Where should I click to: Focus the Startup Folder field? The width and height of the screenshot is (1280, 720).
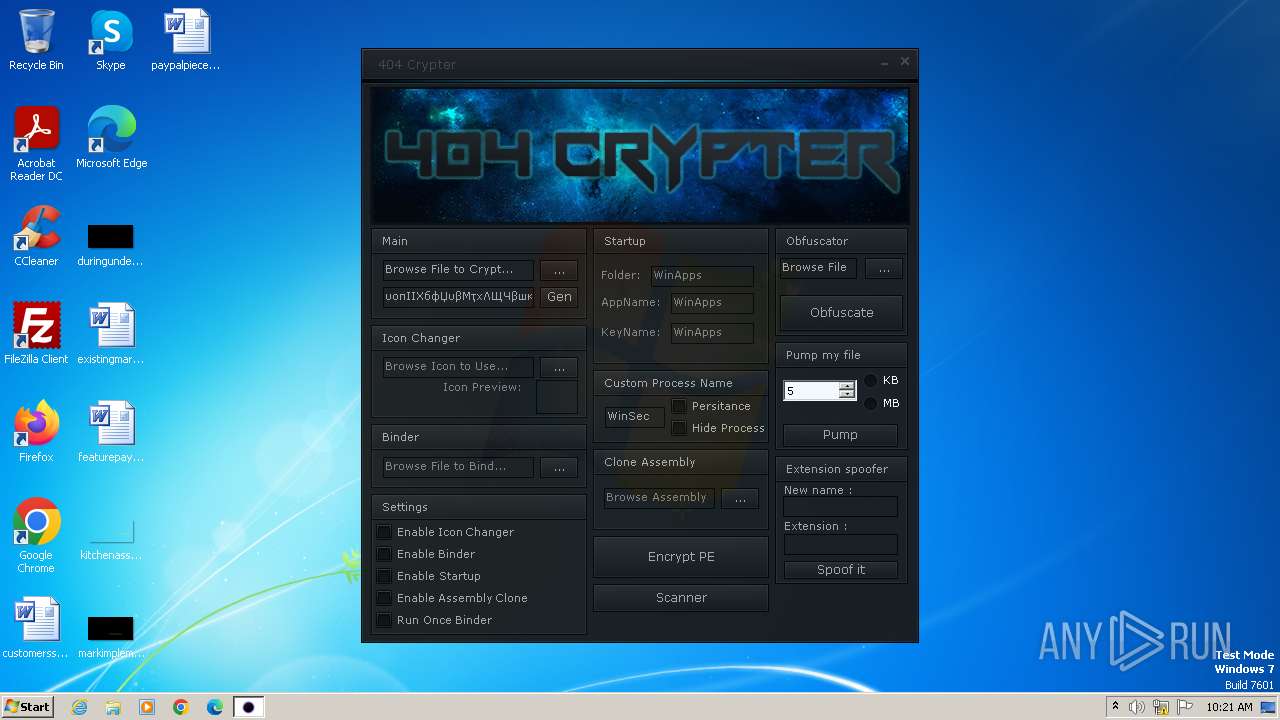(x=702, y=276)
